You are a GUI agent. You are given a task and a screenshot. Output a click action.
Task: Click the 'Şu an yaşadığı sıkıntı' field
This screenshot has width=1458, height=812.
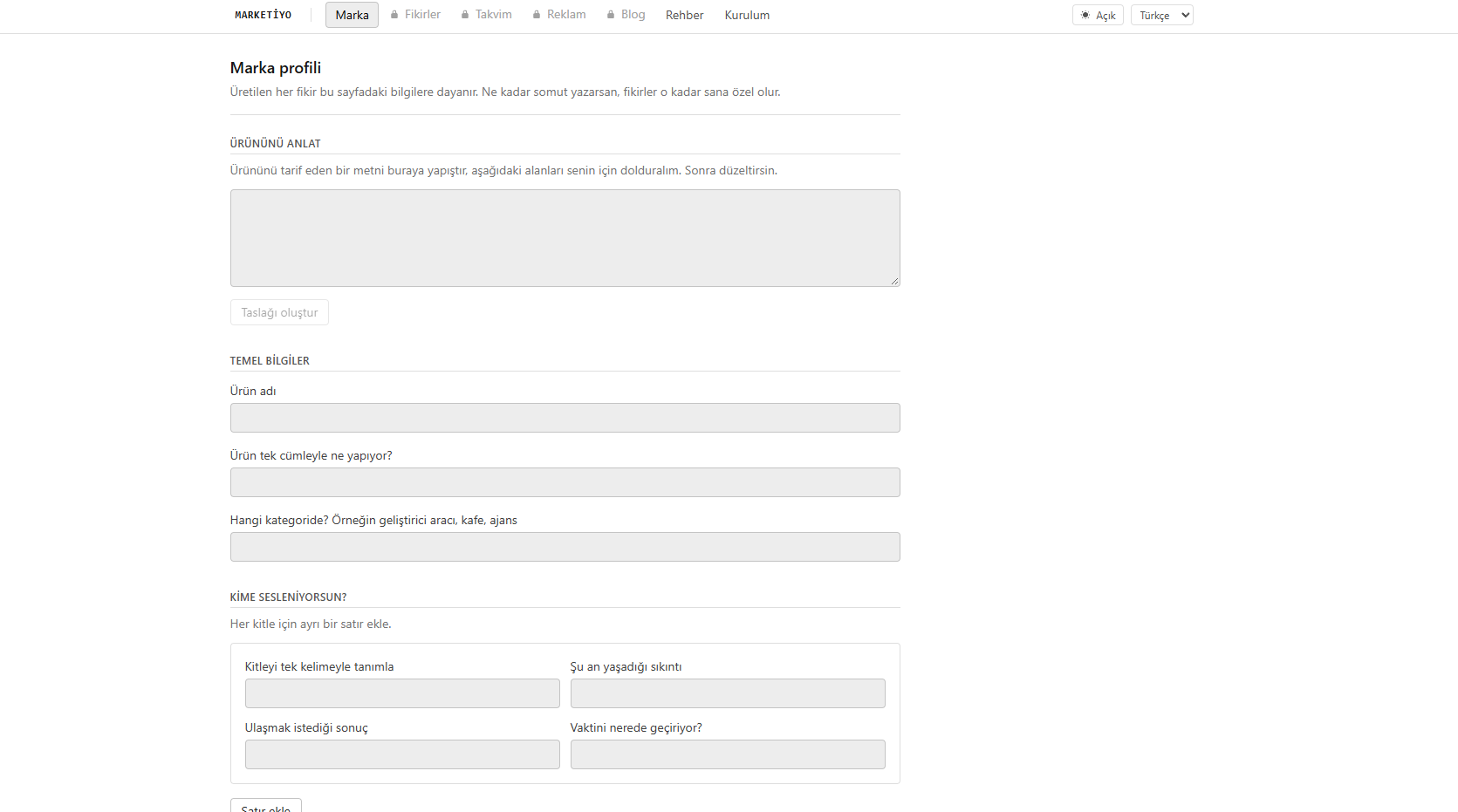click(728, 693)
